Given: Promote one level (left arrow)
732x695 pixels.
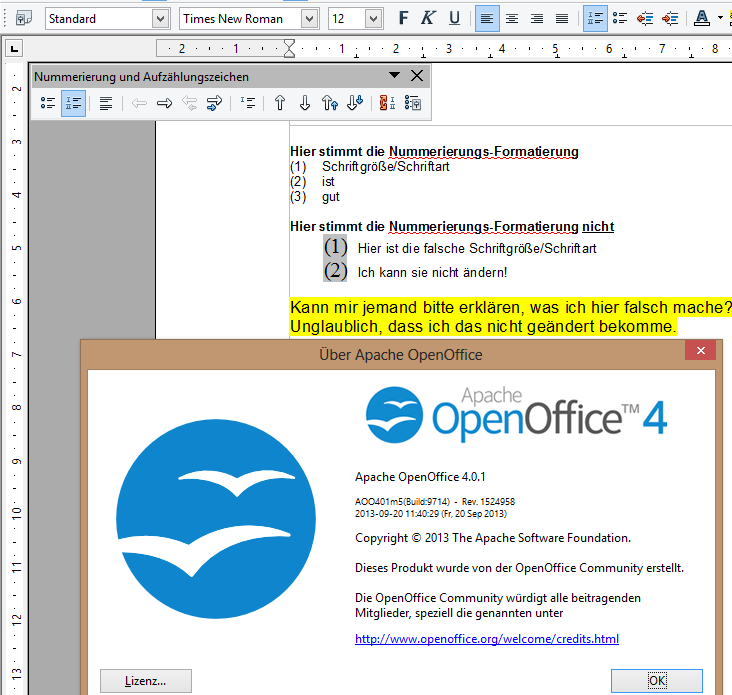Looking at the screenshot, I should (x=139, y=103).
